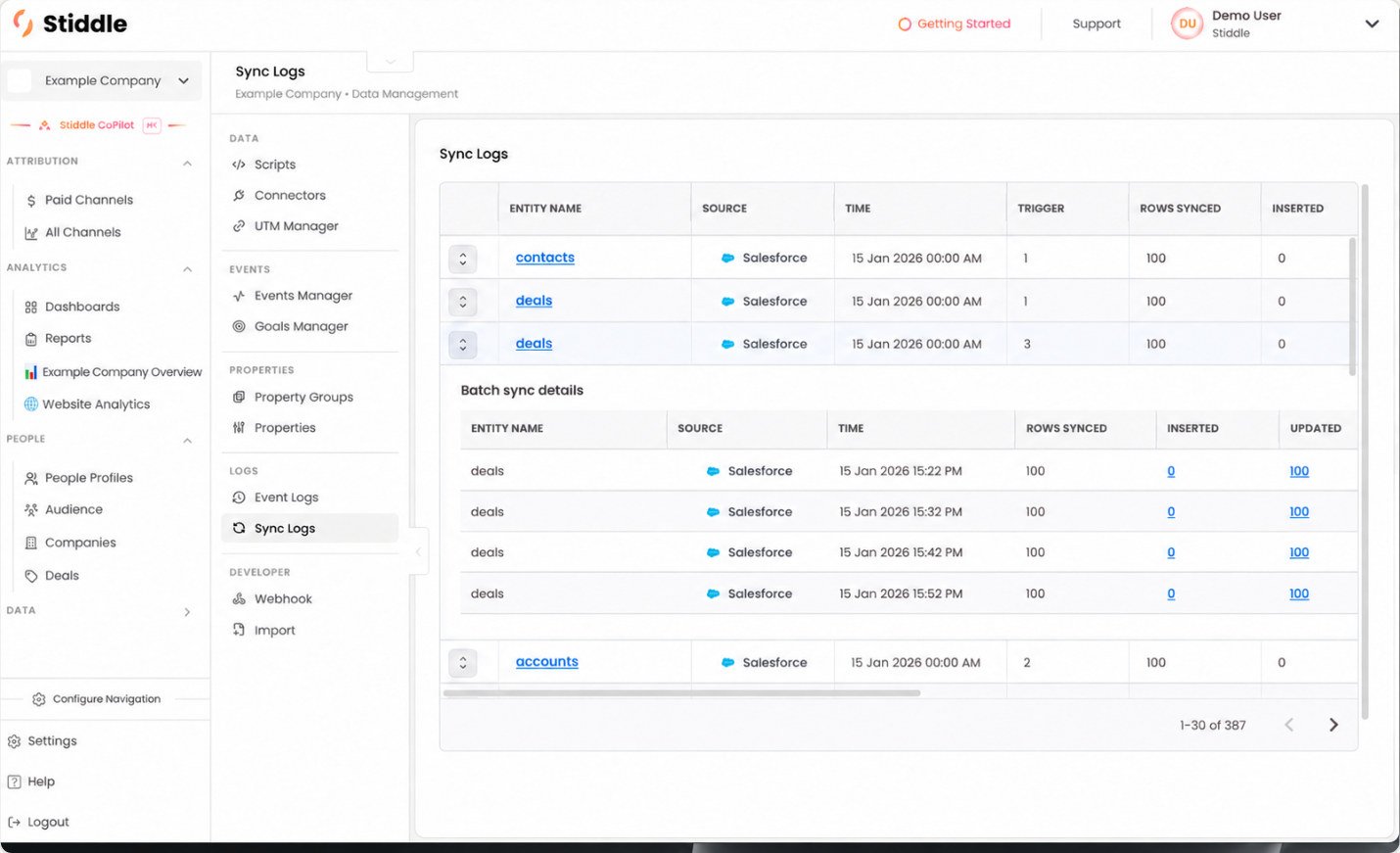Collapse the People section chevron

[x=187, y=441]
